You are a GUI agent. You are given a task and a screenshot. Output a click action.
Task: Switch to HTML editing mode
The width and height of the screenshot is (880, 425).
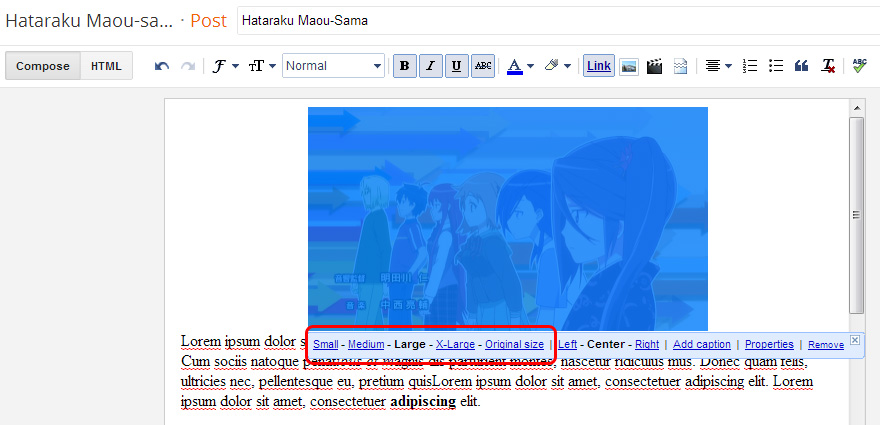[x=107, y=66]
